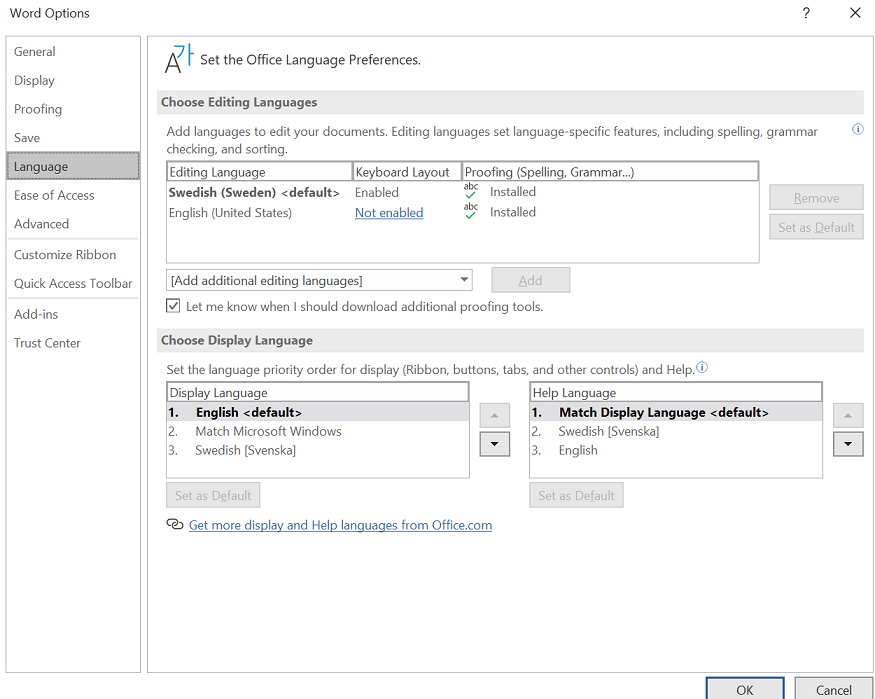
Task: Click proofing check icon for Swedish (Sweden)
Action: [x=471, y=191]
